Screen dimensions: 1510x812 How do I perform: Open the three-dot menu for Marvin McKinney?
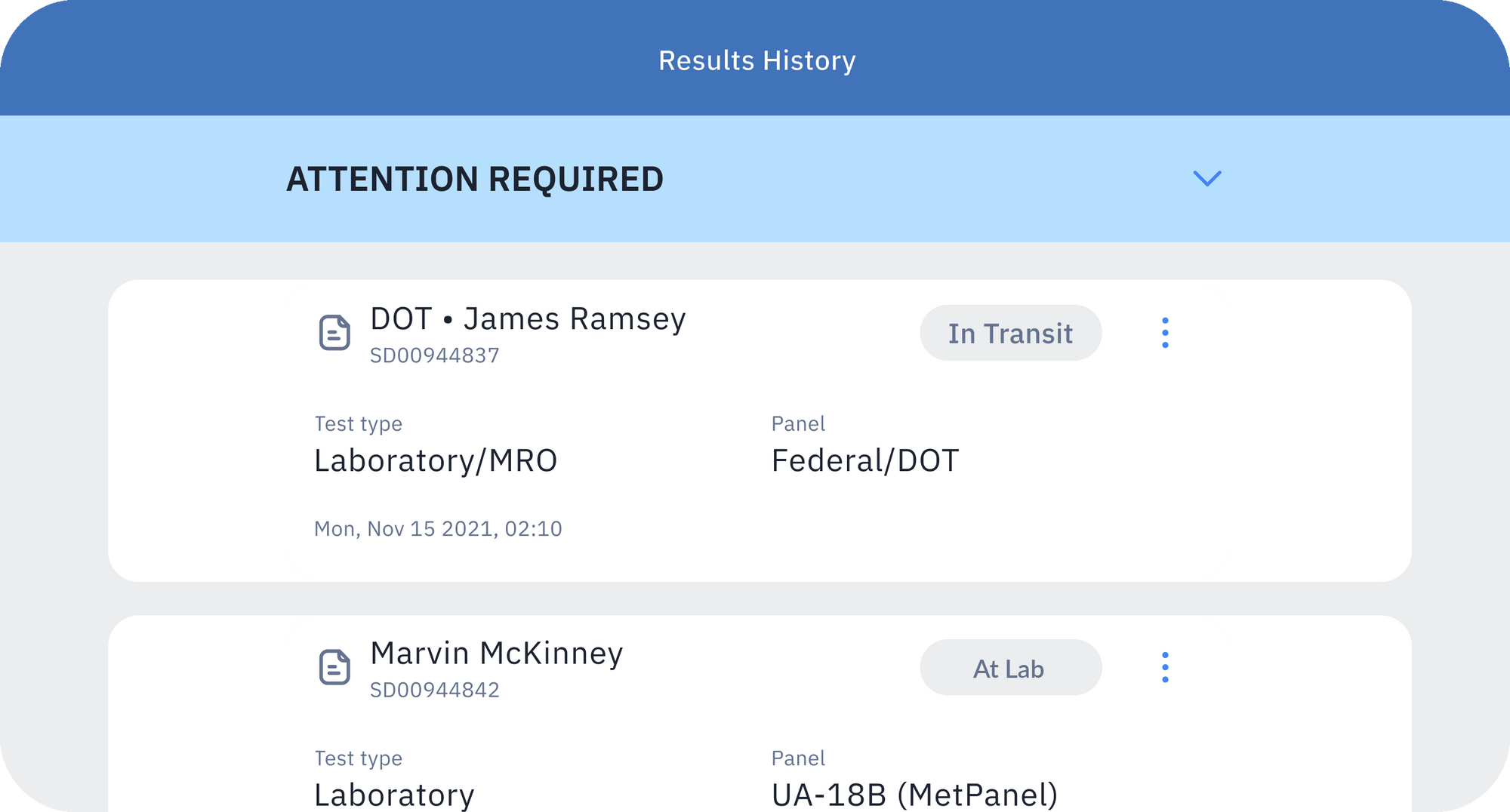click(1165, 667)
